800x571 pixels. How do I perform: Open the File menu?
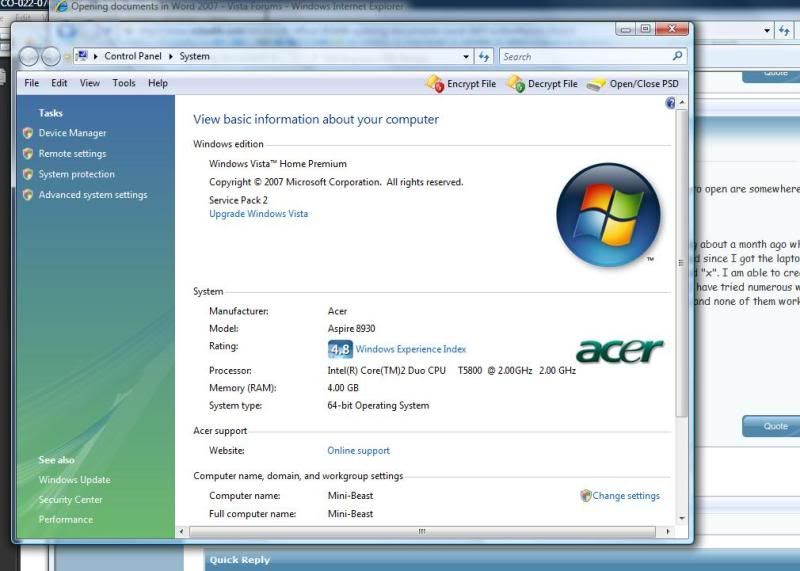pos(32,83)
